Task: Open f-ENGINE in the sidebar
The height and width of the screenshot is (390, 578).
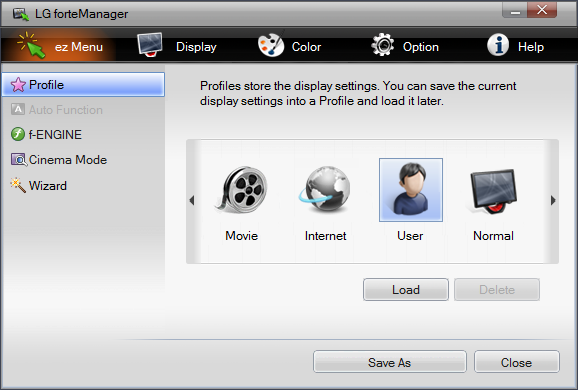Action: (x=83, y=135)
